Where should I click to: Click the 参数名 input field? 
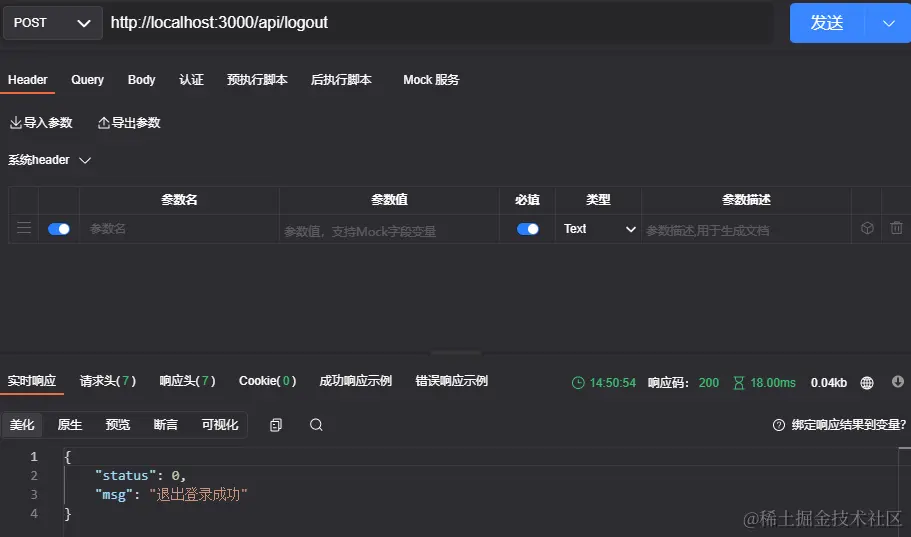click(179, 229)
